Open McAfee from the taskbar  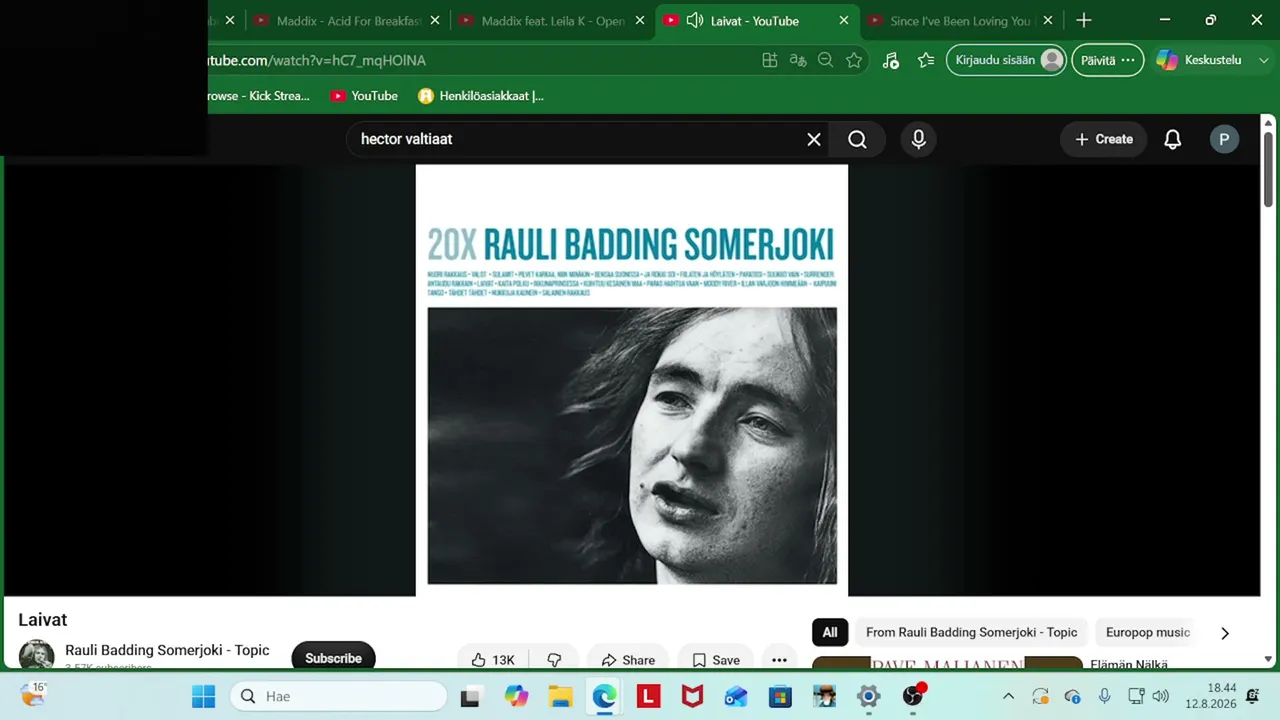pyautogui.click(x=692, y=696)
